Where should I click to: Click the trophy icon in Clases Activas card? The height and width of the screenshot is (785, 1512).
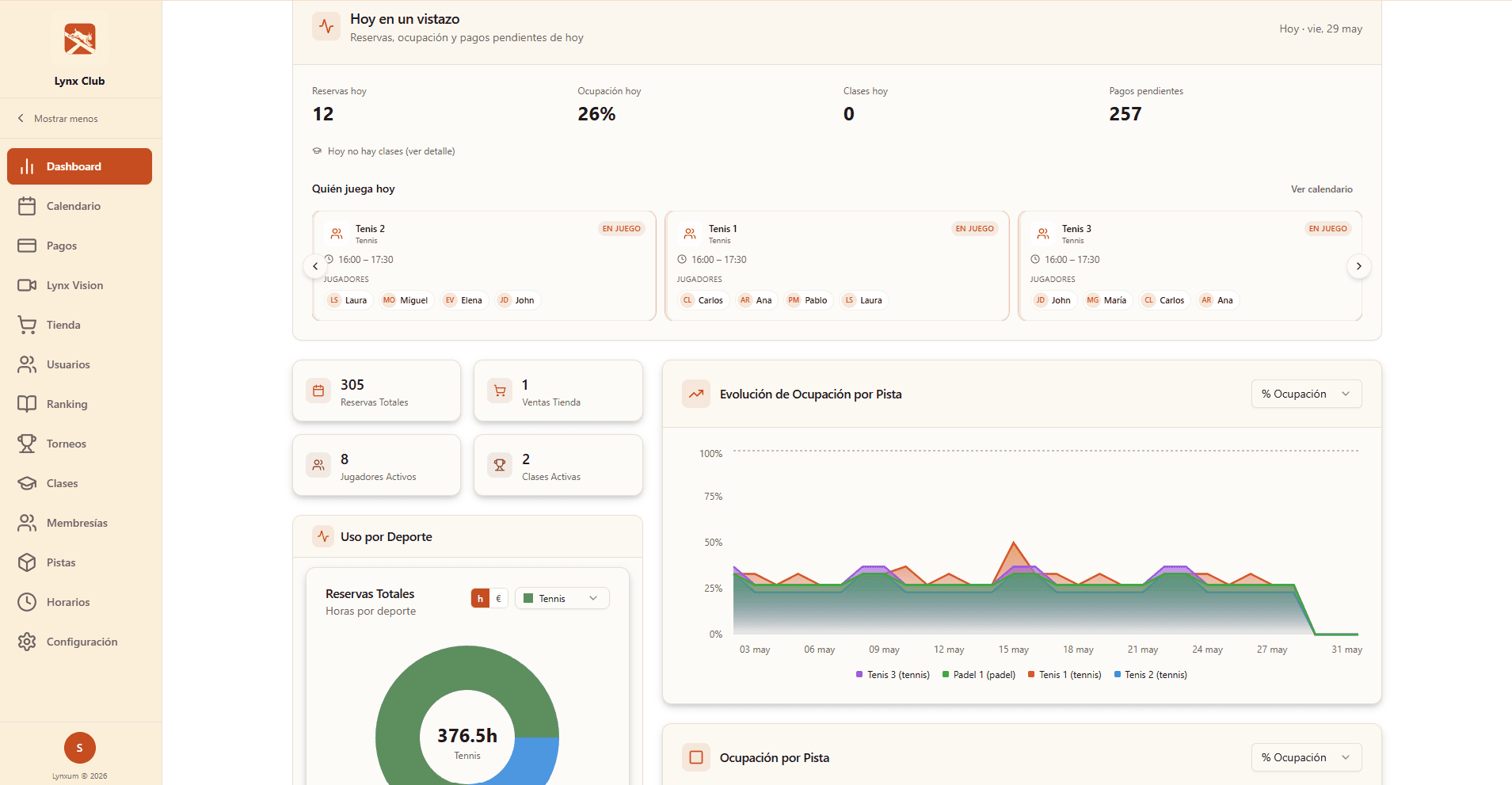click(500, 465)
